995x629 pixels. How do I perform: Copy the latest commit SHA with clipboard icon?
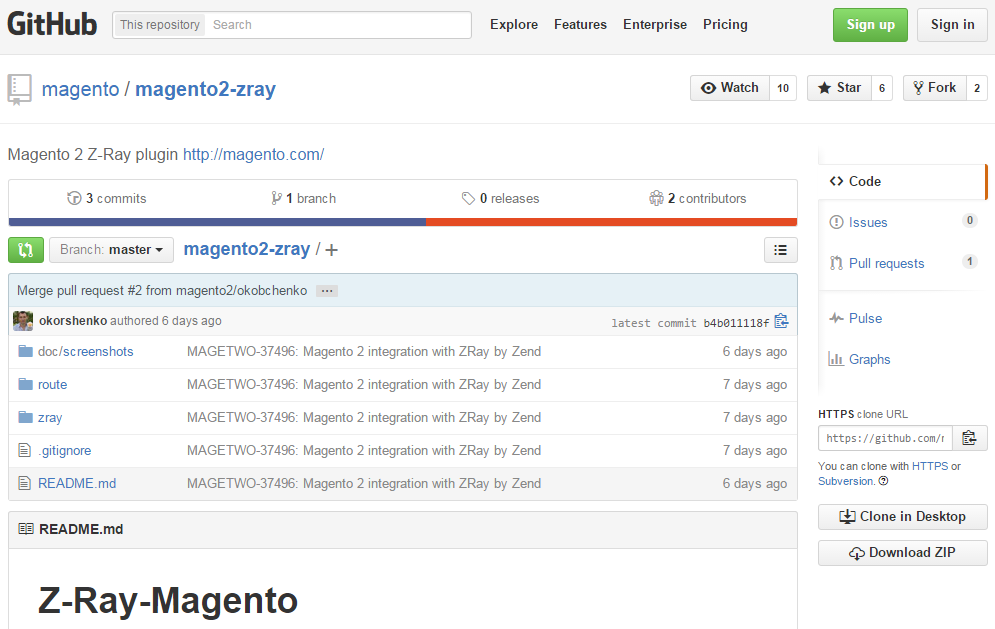pyautogui.click(x=782, y=322)
